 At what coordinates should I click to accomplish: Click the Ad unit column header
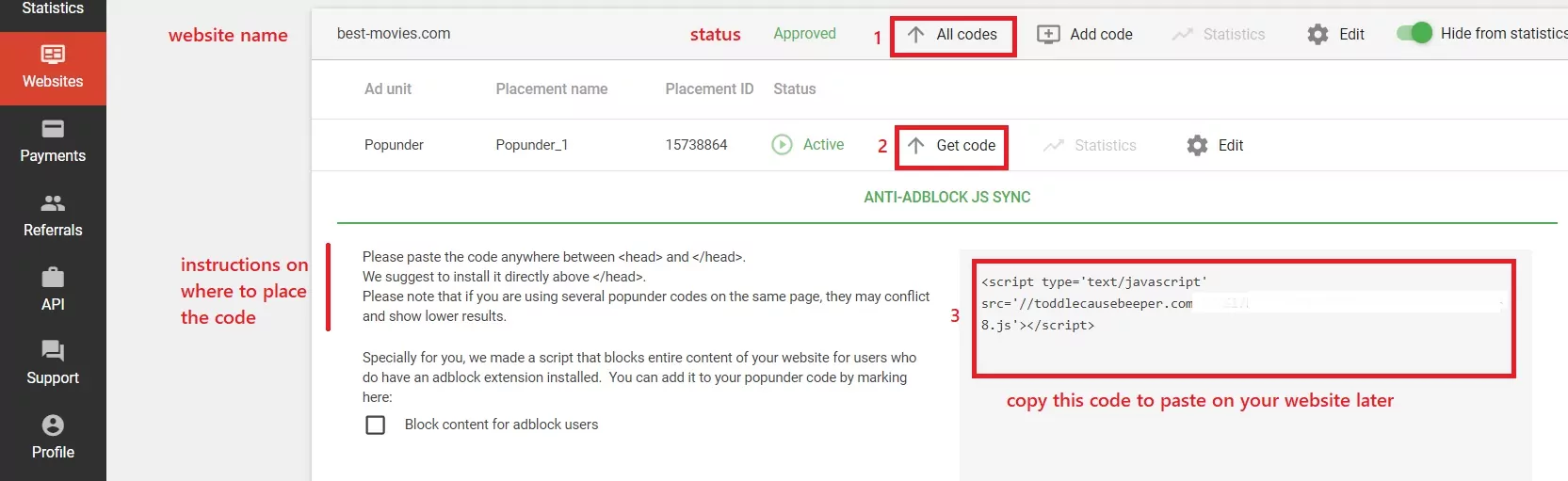coord(388,88)
